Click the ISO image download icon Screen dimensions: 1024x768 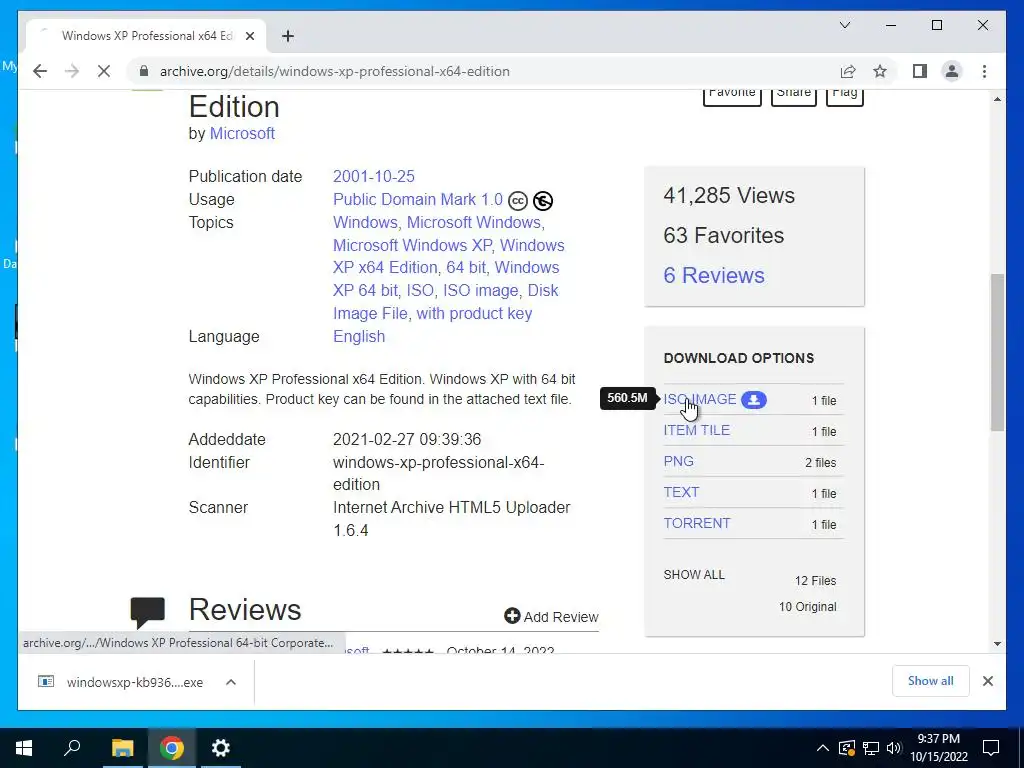pyautogui.click(x=754, y=400)
